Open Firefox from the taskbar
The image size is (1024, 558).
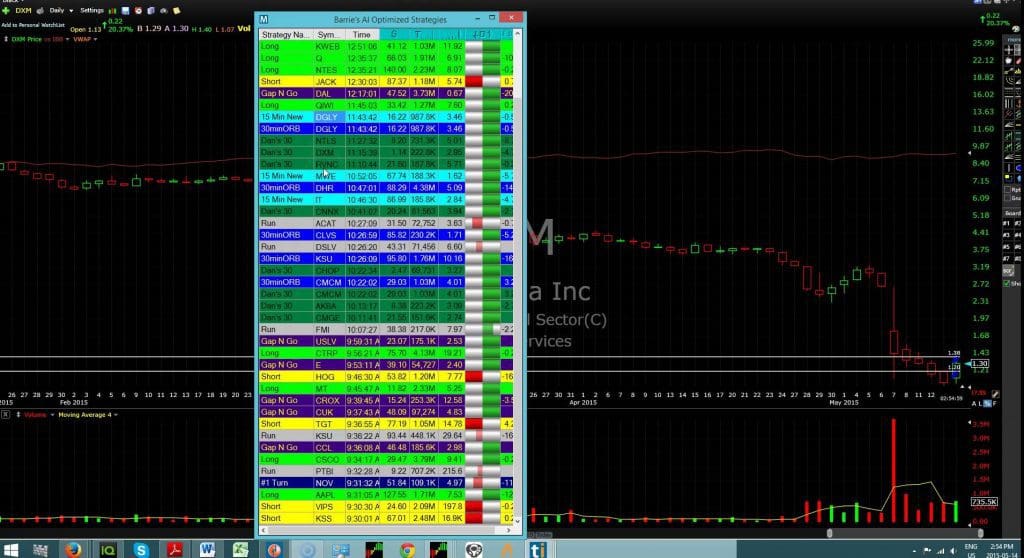[x=73, y=550]
